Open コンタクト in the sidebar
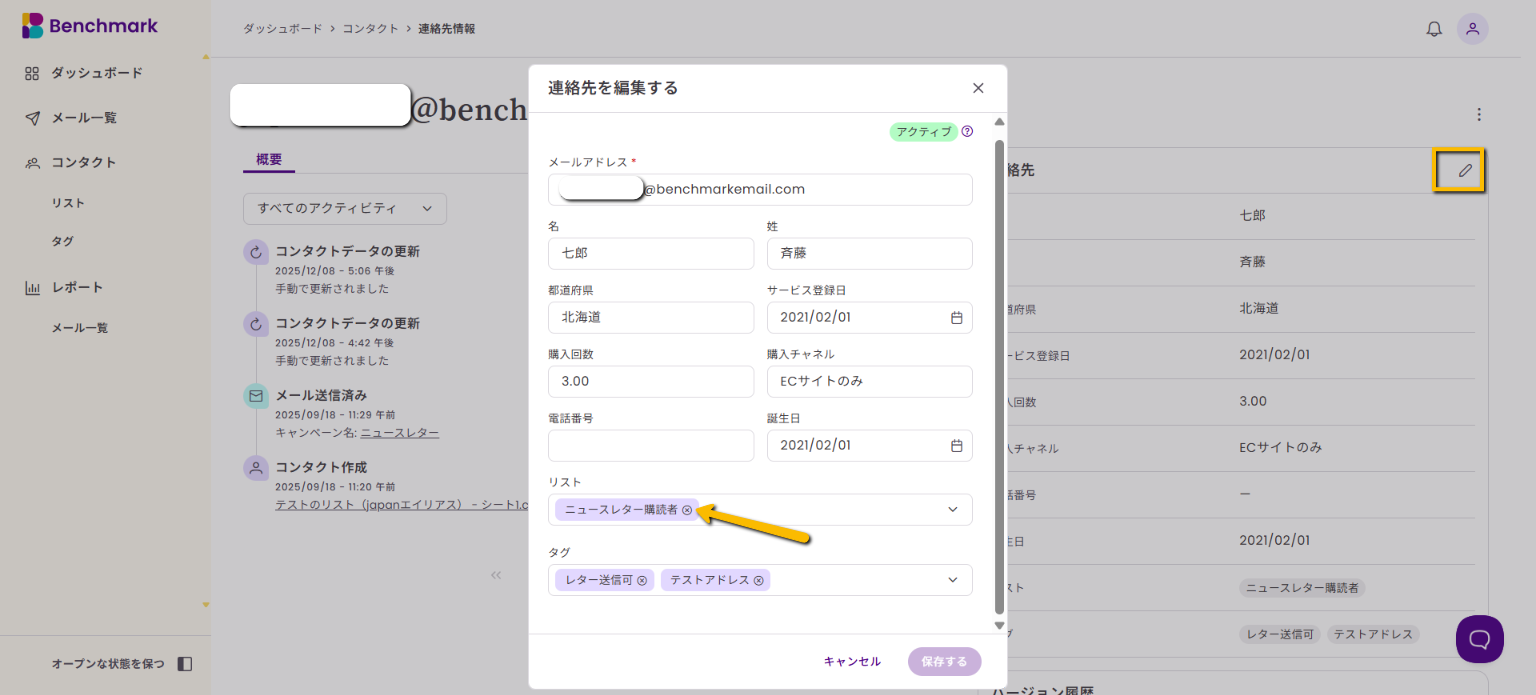Viewport: 1536px width, 695px height. click(x=84, y=163)
